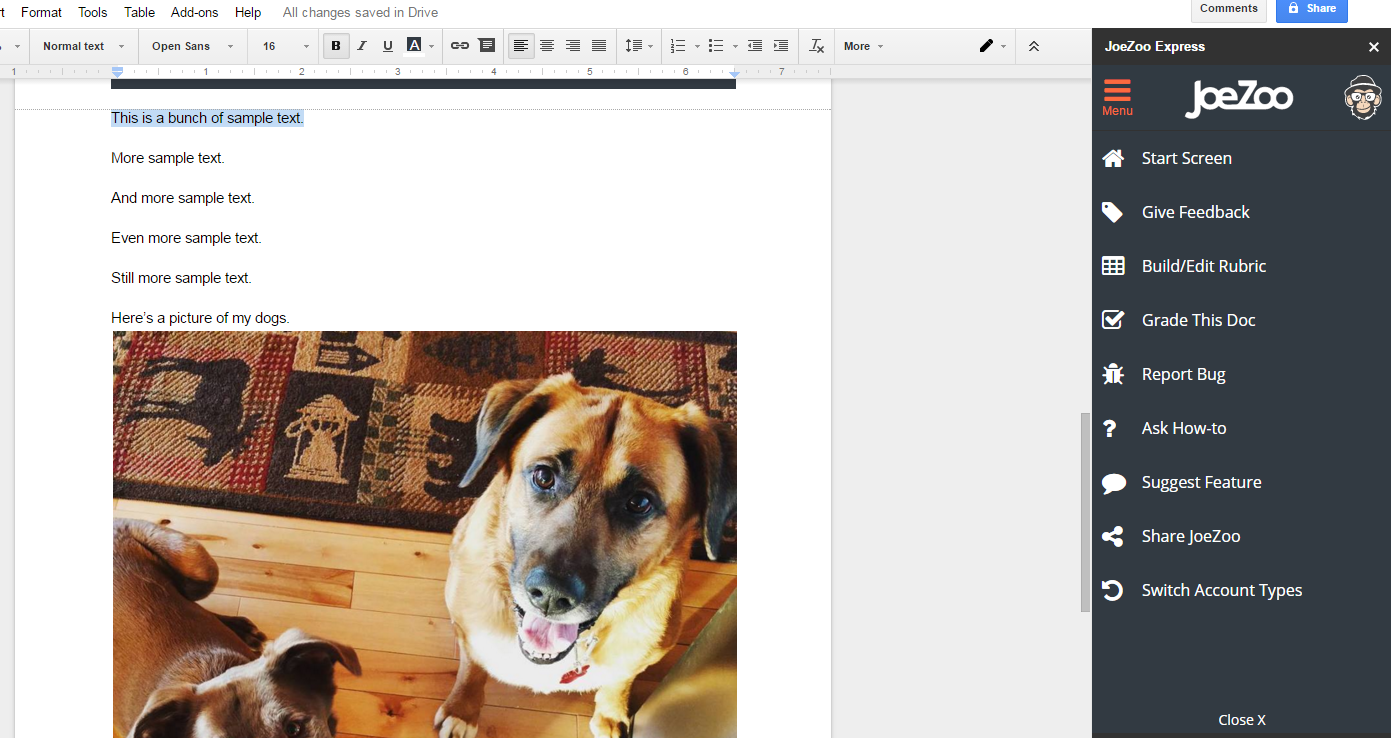Click the vertical document scrollbar

(1085, 512)
